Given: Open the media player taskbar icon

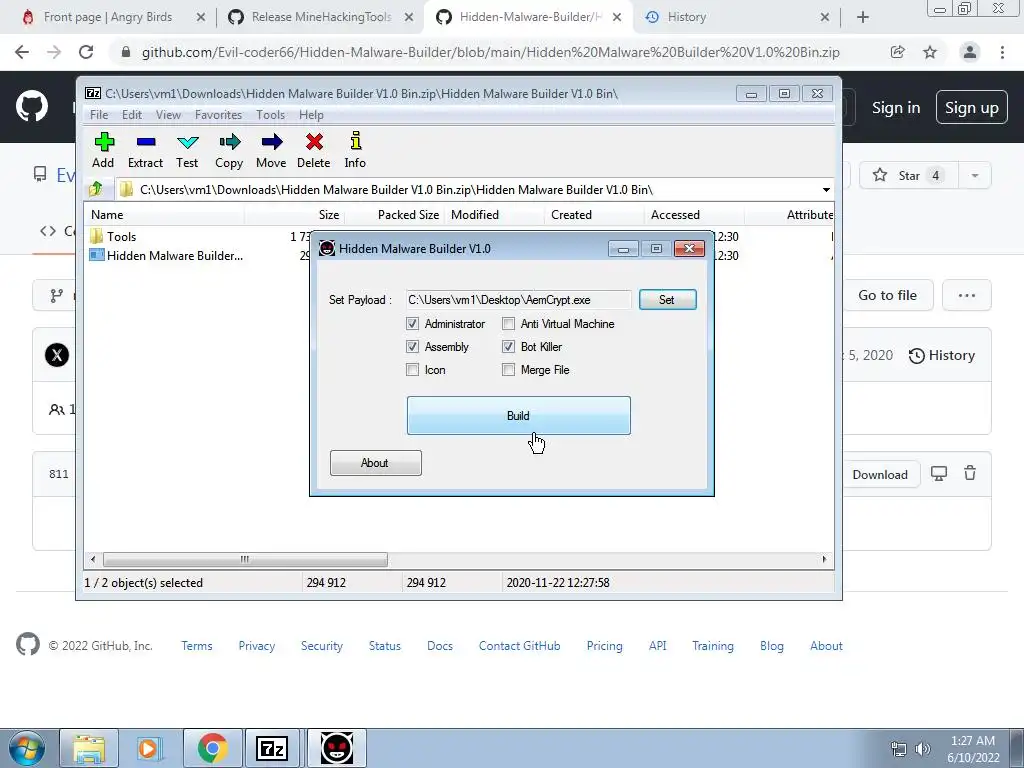Looking at the screenshot, I should click(148, 748).
